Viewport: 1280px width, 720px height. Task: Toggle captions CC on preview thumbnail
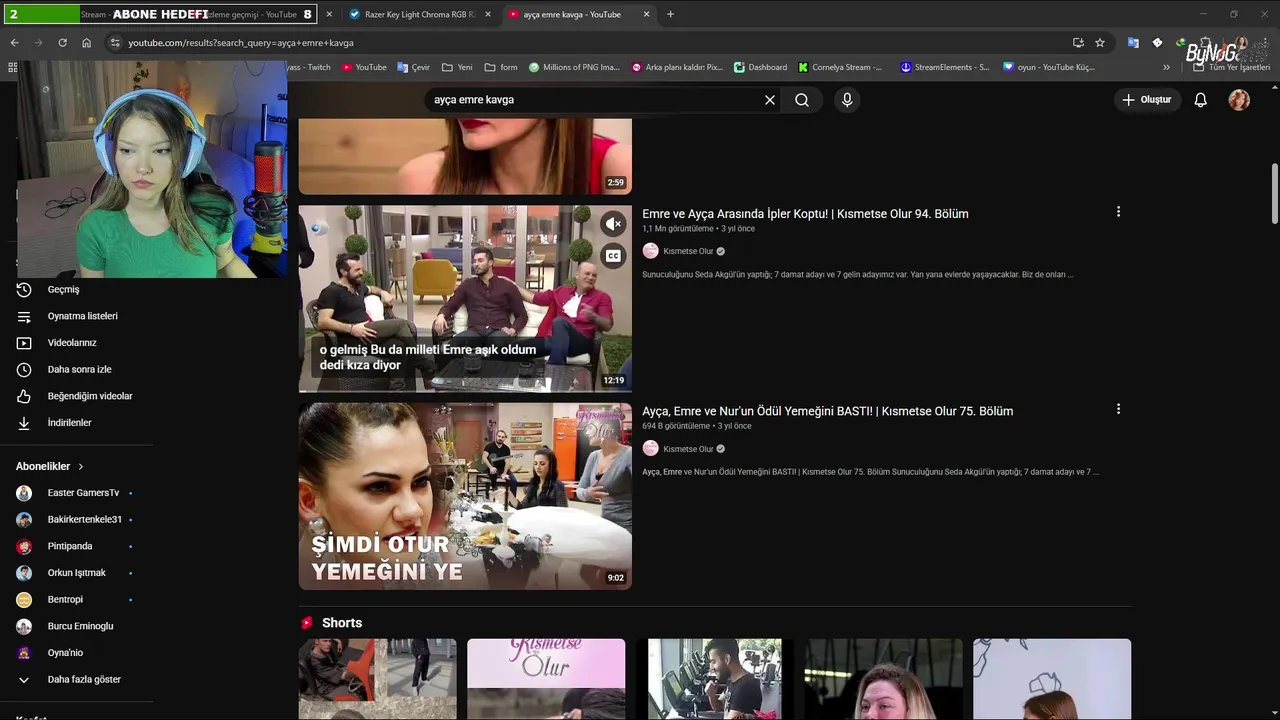tap(614, 256)
